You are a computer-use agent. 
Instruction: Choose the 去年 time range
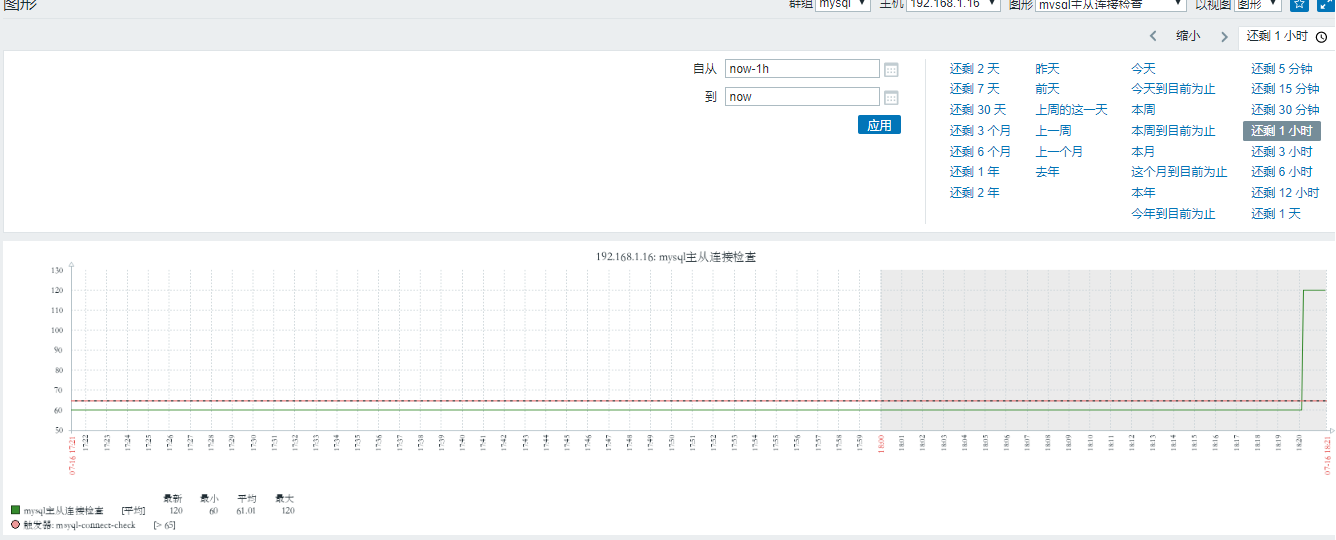(1047, 172)
